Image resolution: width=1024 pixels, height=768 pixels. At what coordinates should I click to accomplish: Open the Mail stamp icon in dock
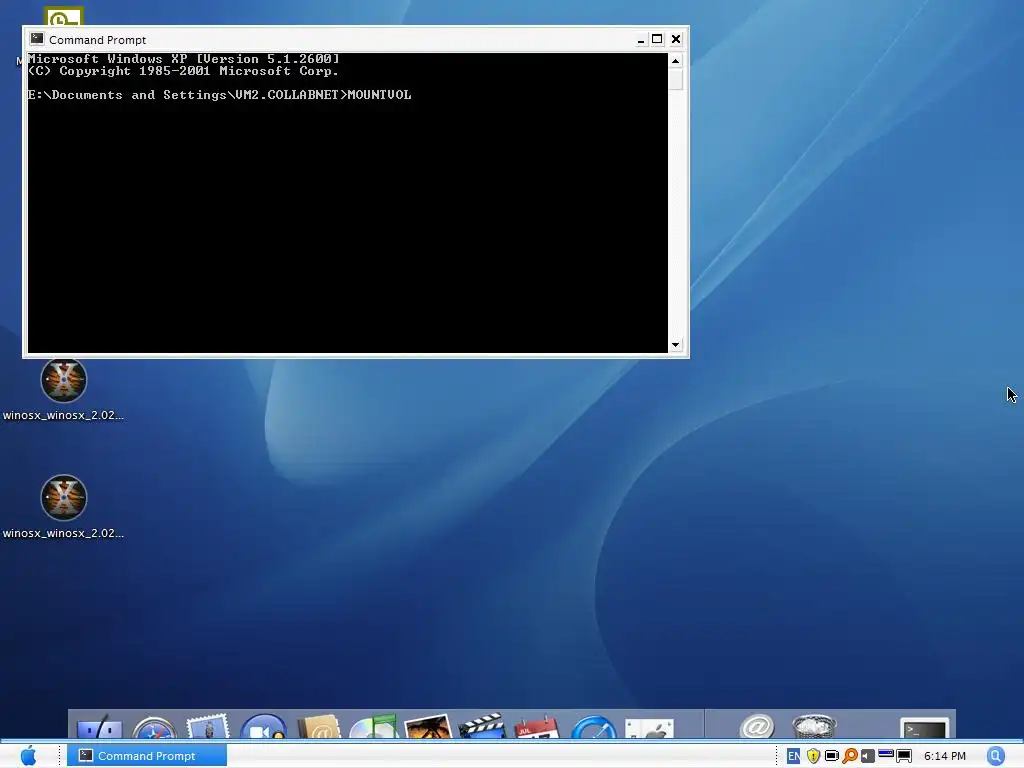tap(208, 726)
